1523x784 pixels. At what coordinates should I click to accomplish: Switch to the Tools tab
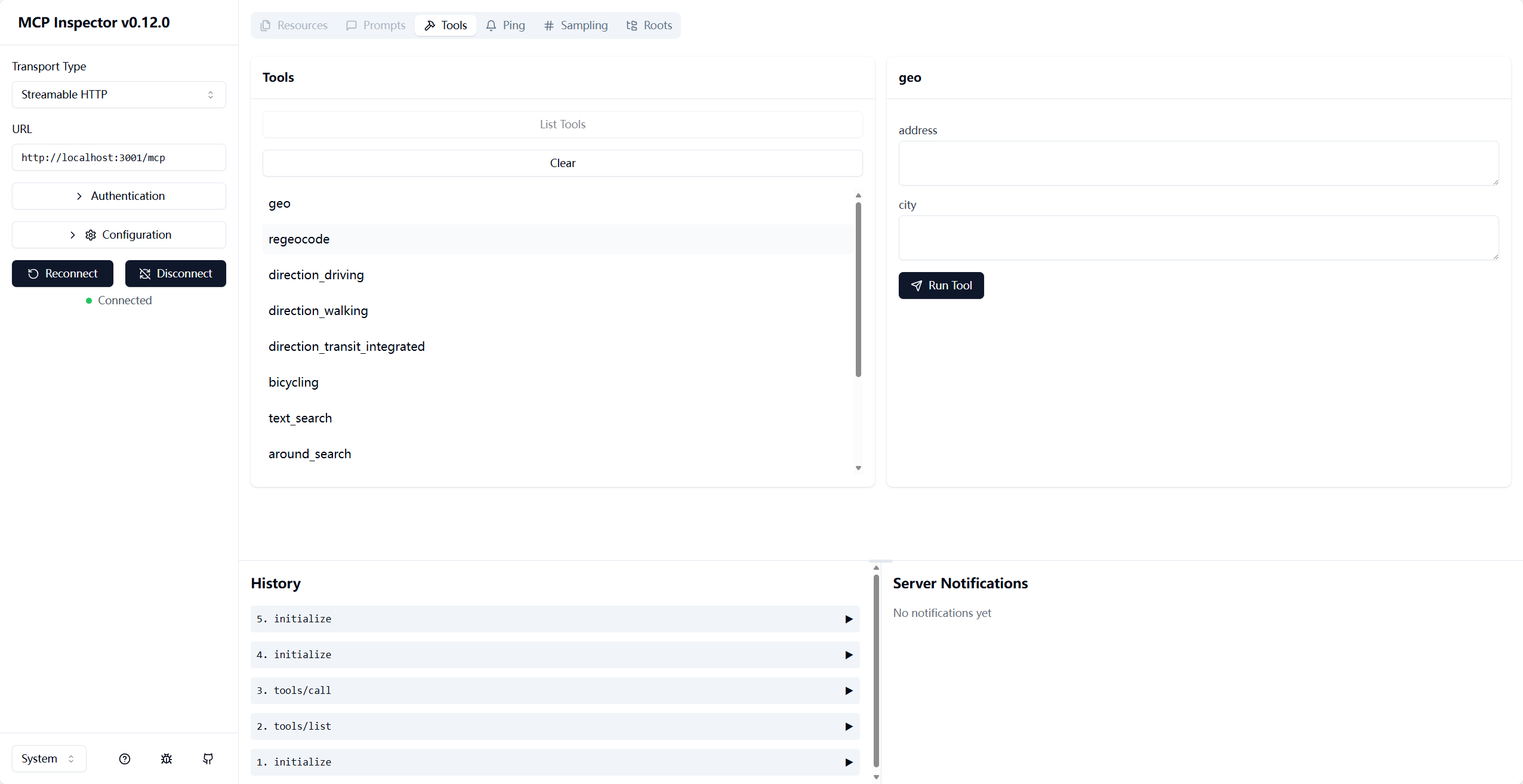[x=445, y=25]
